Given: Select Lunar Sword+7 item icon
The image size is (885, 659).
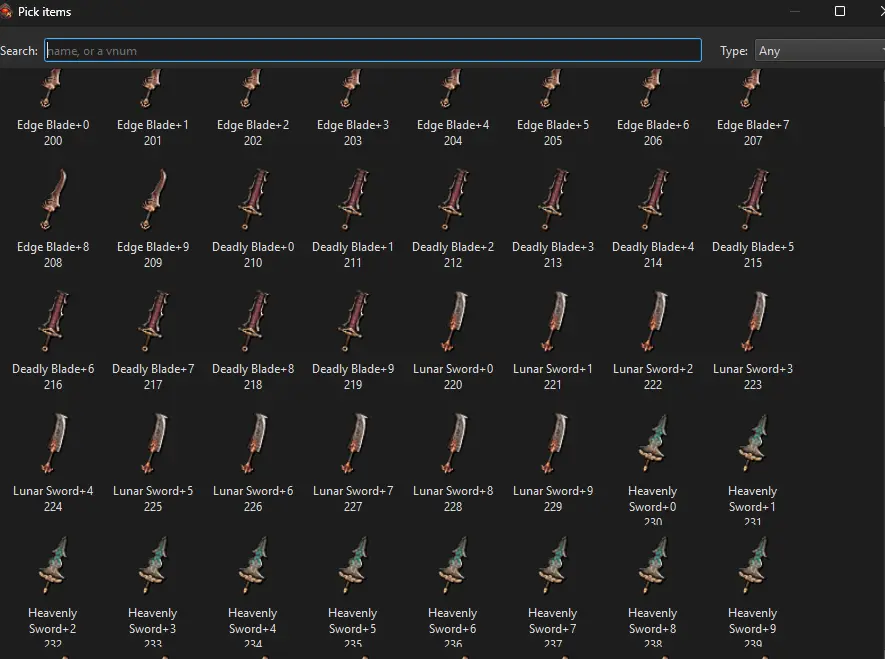Looking at the screenshot, I should coord(353,443).
